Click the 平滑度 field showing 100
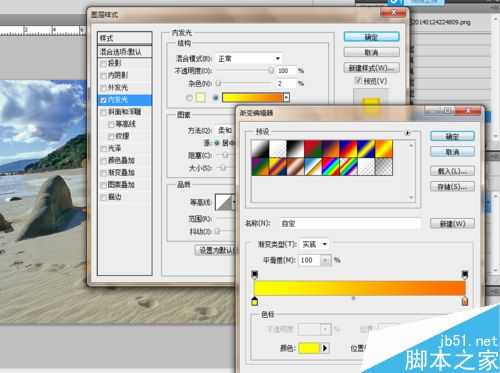500x373 pixels. 310,260
